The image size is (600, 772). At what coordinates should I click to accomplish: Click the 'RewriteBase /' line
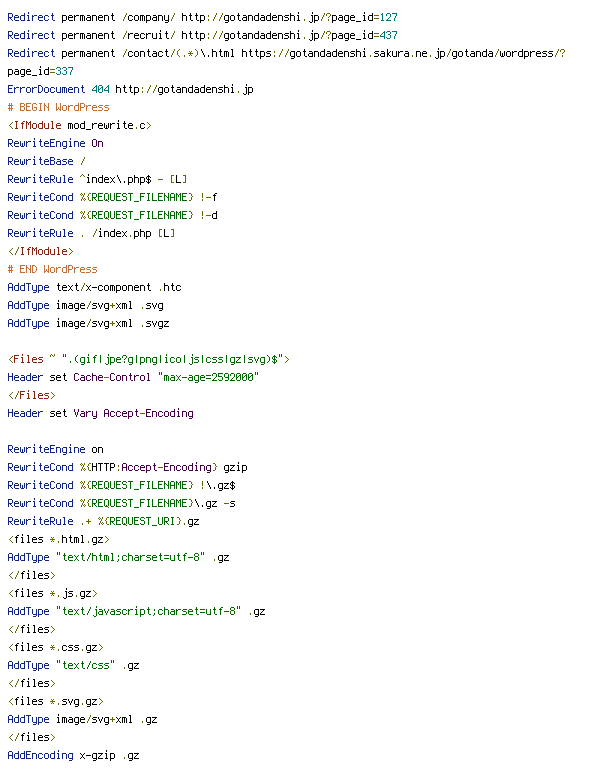[x=46, y=161]
